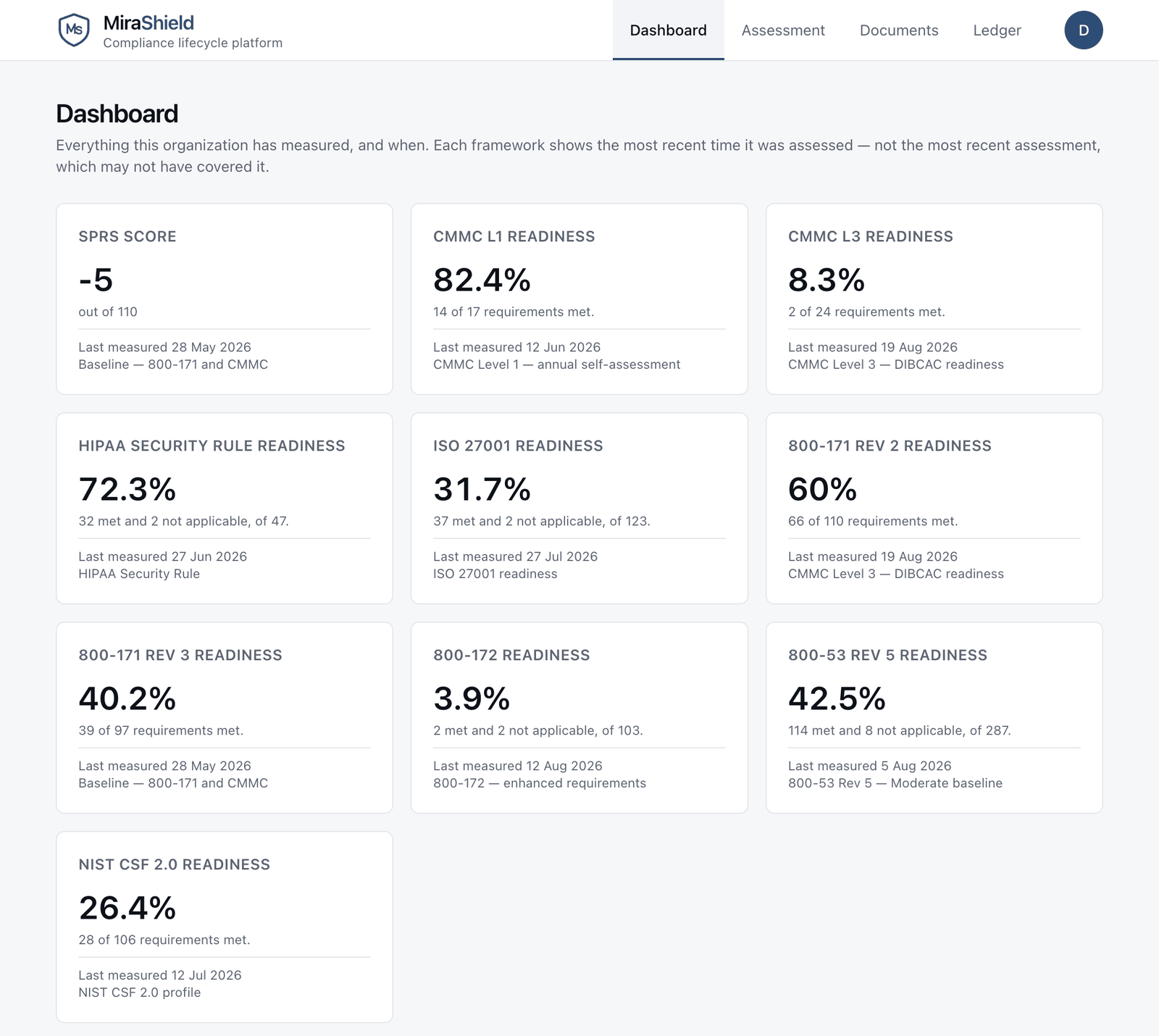Open the user avatar "D" menu

pyautogui.click(x=1084, y=30)
